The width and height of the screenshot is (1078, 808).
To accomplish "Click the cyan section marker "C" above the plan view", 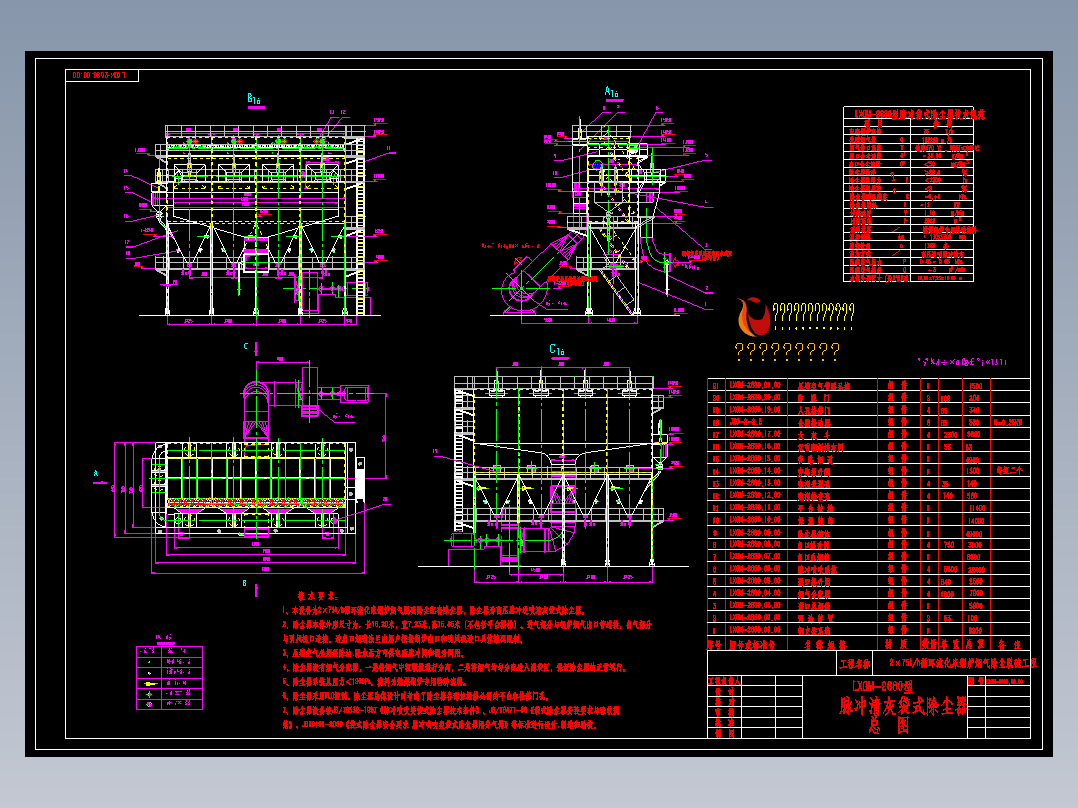I will [245, 347].
